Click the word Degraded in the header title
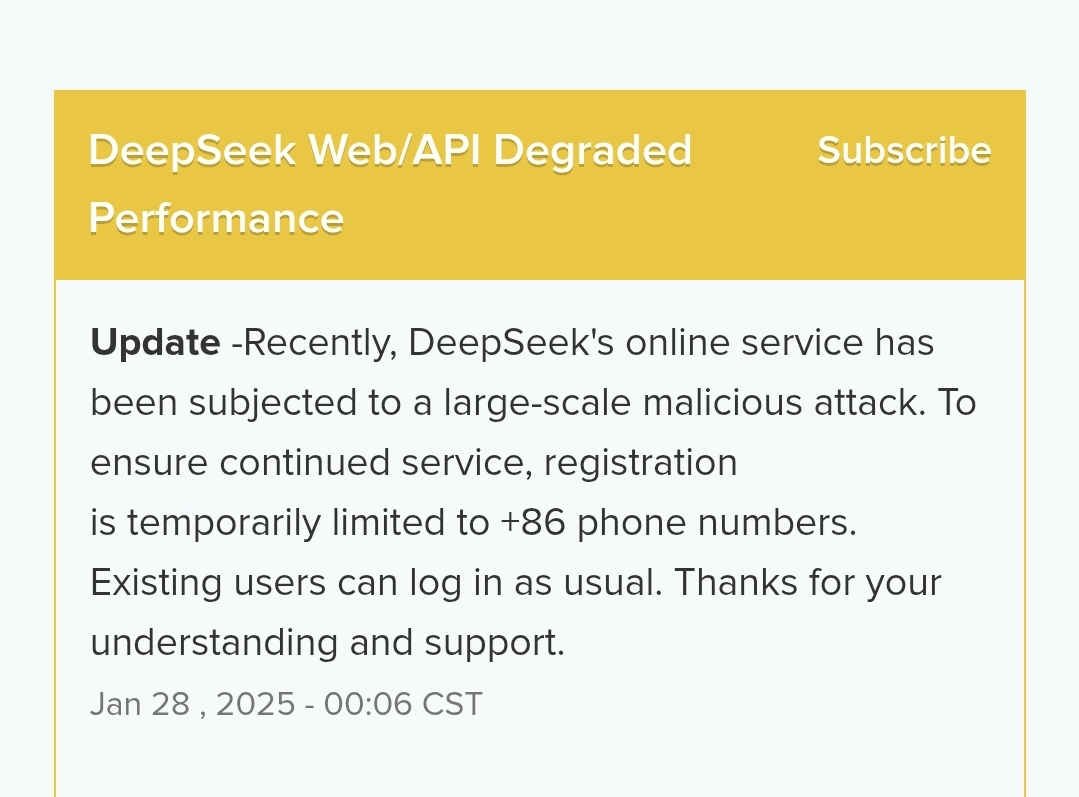Image resolution: width=1079 pixels, height=797 pixels. pyautogui.click(x=592, y=151)
